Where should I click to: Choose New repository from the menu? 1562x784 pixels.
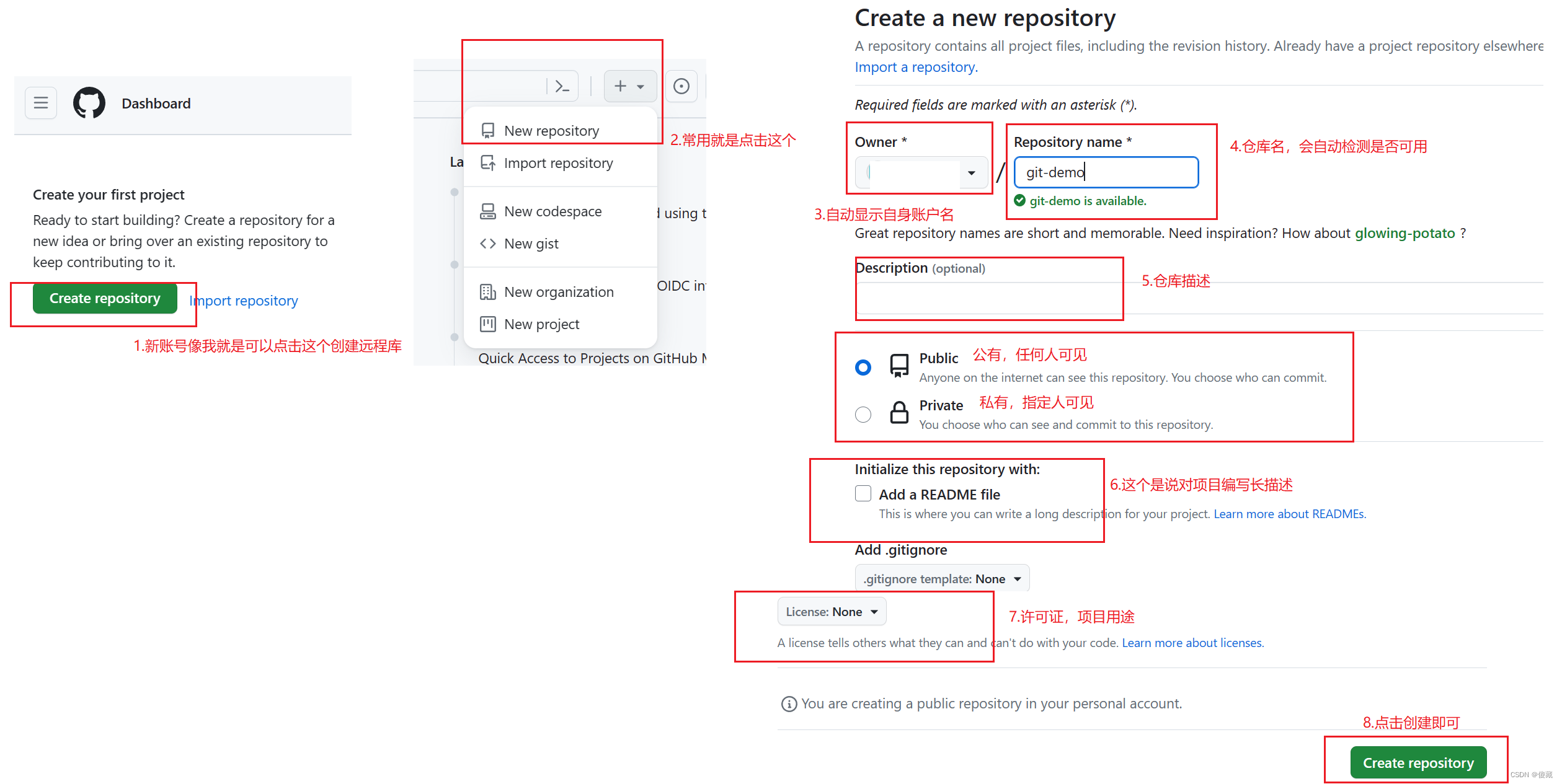561,131
